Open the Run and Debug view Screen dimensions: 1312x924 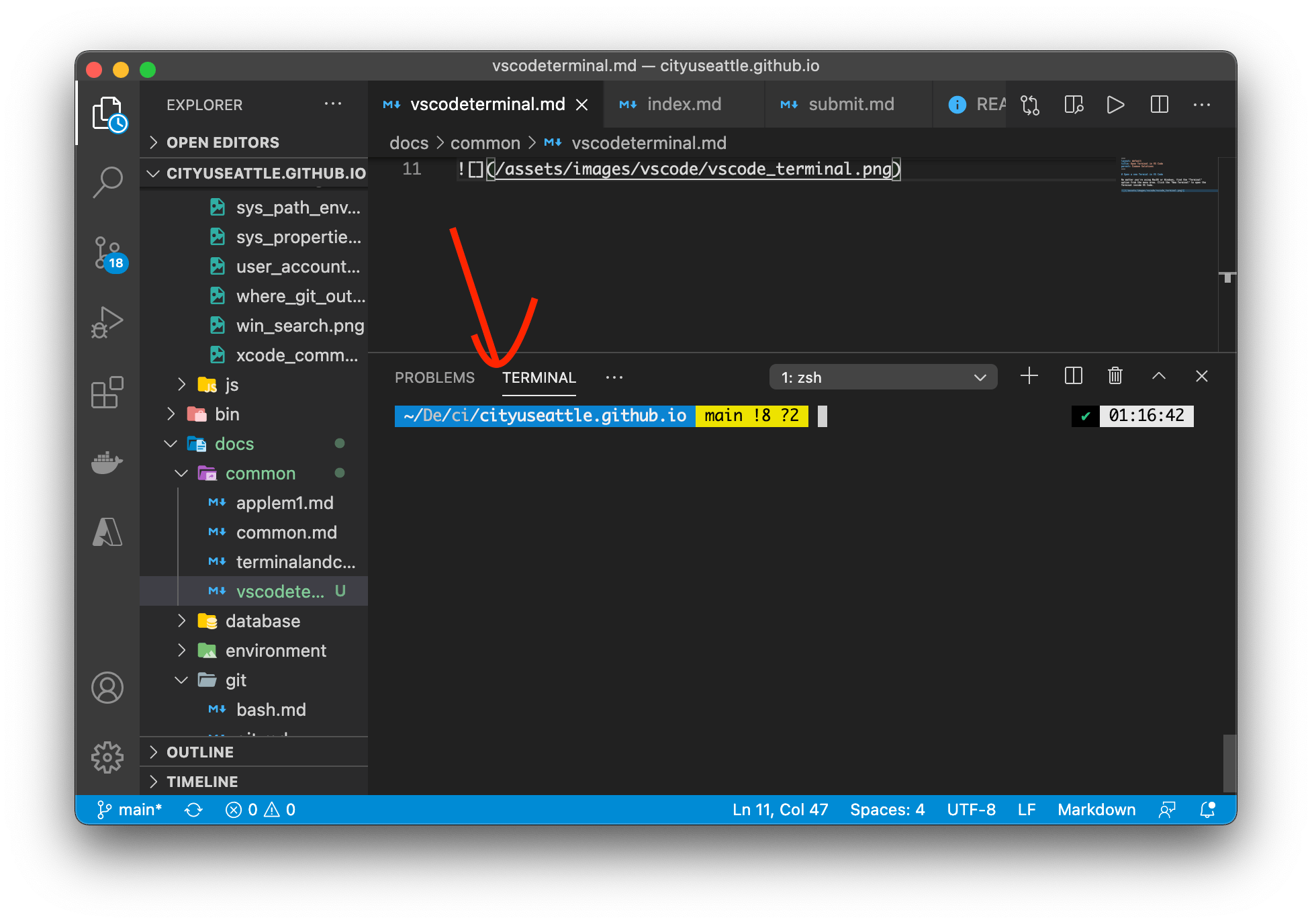[x=107, y=322]
